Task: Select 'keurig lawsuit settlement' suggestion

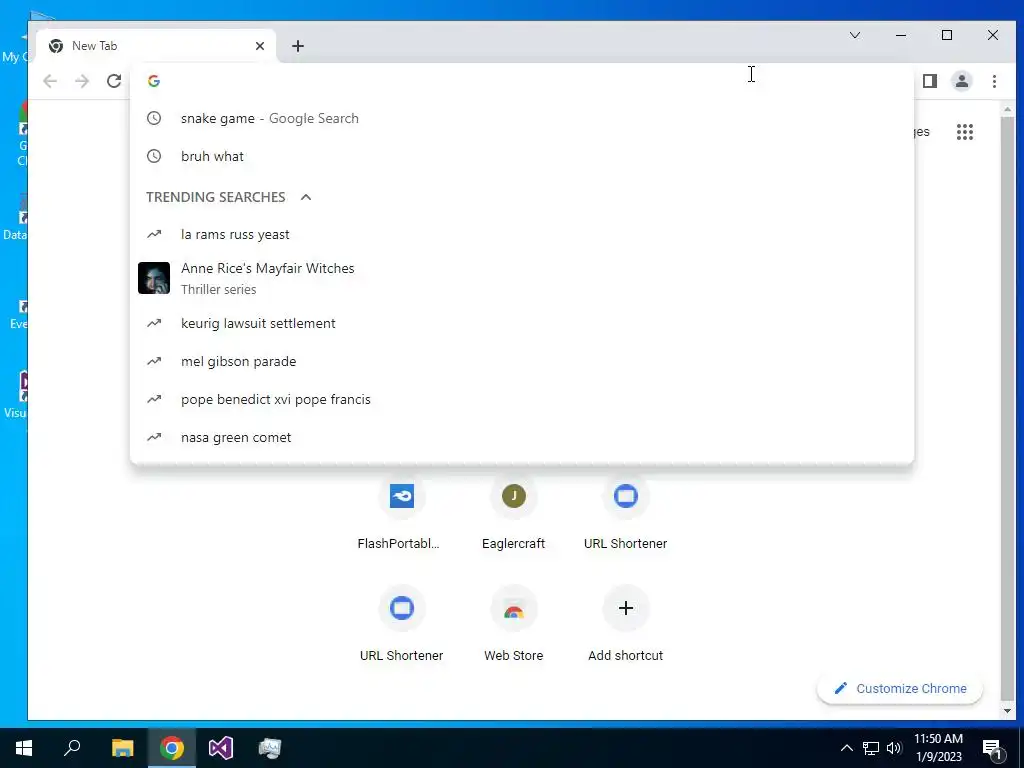Action: click(522, 323)
